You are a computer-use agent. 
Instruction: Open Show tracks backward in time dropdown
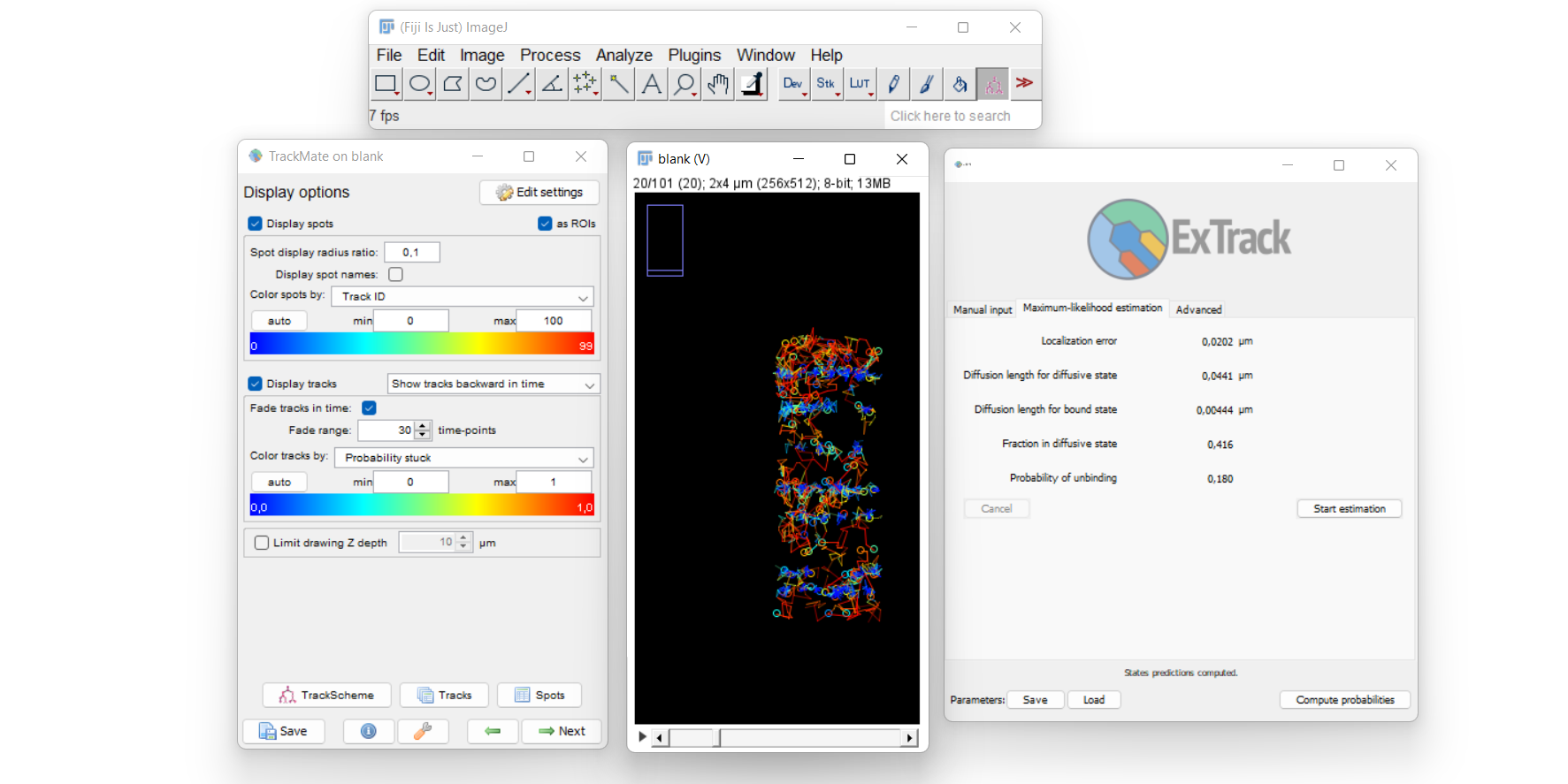click(493, 384)
